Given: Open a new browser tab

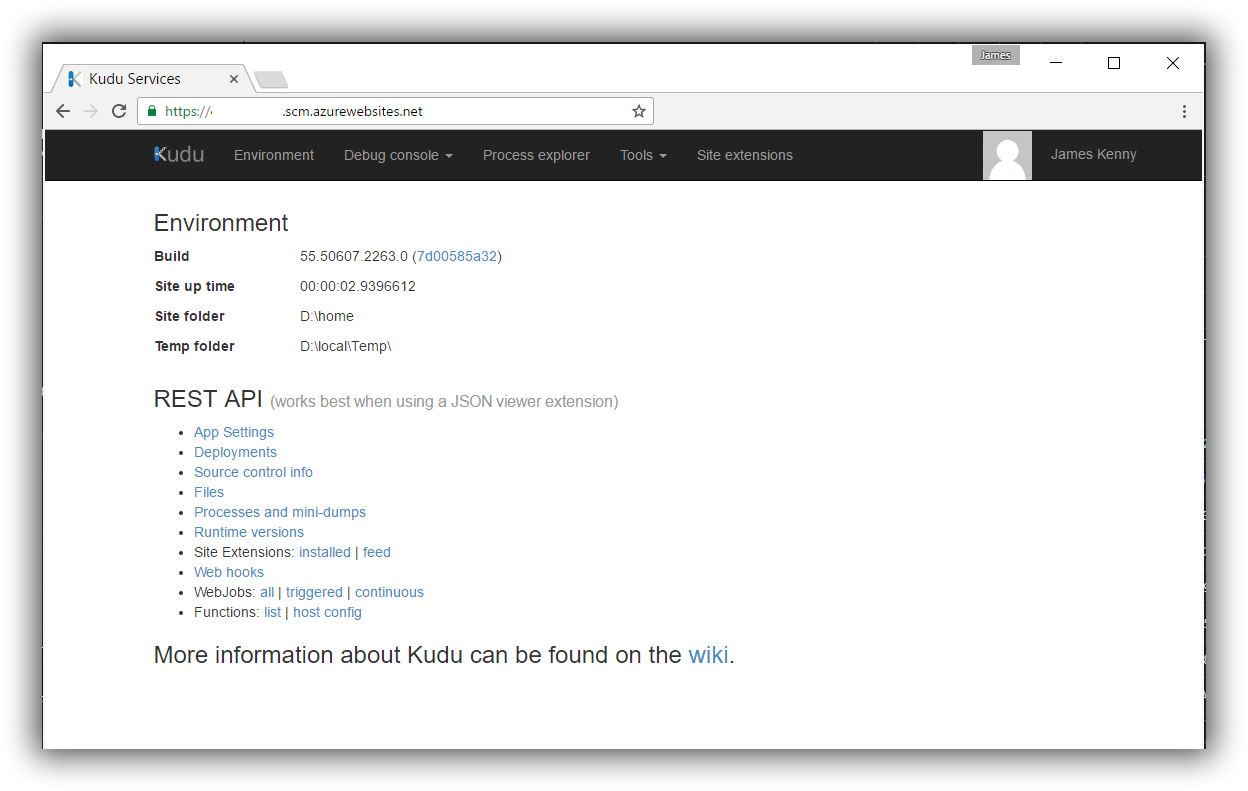Looking at the screenshot, I should 271,80.
